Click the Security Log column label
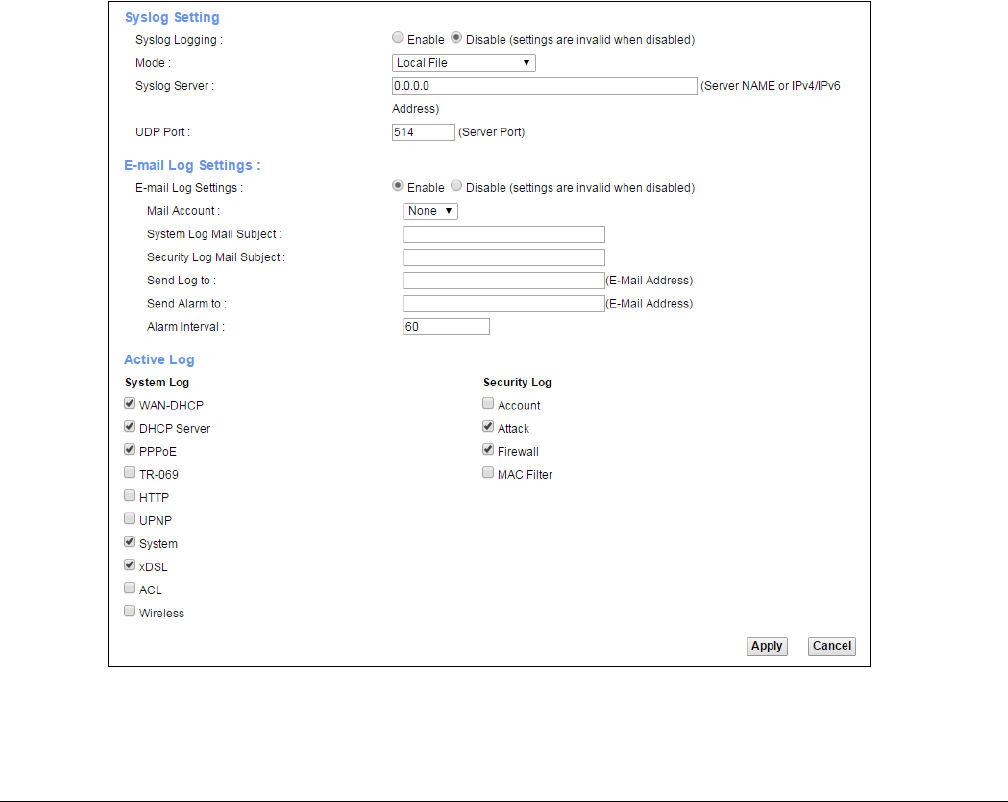 (x=518, y=382)
